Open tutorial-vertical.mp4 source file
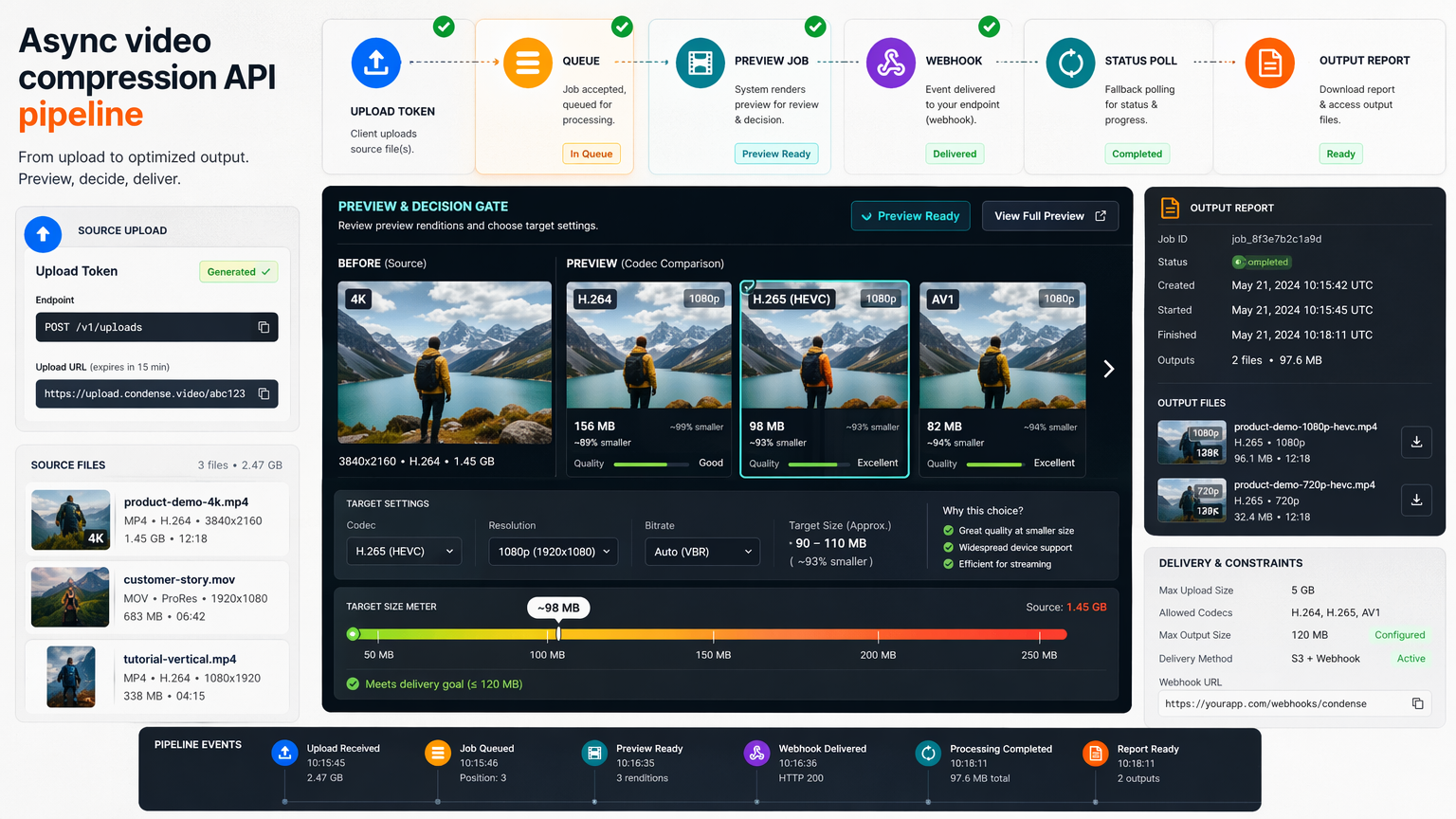The image size is (1456, 819). 157,677
